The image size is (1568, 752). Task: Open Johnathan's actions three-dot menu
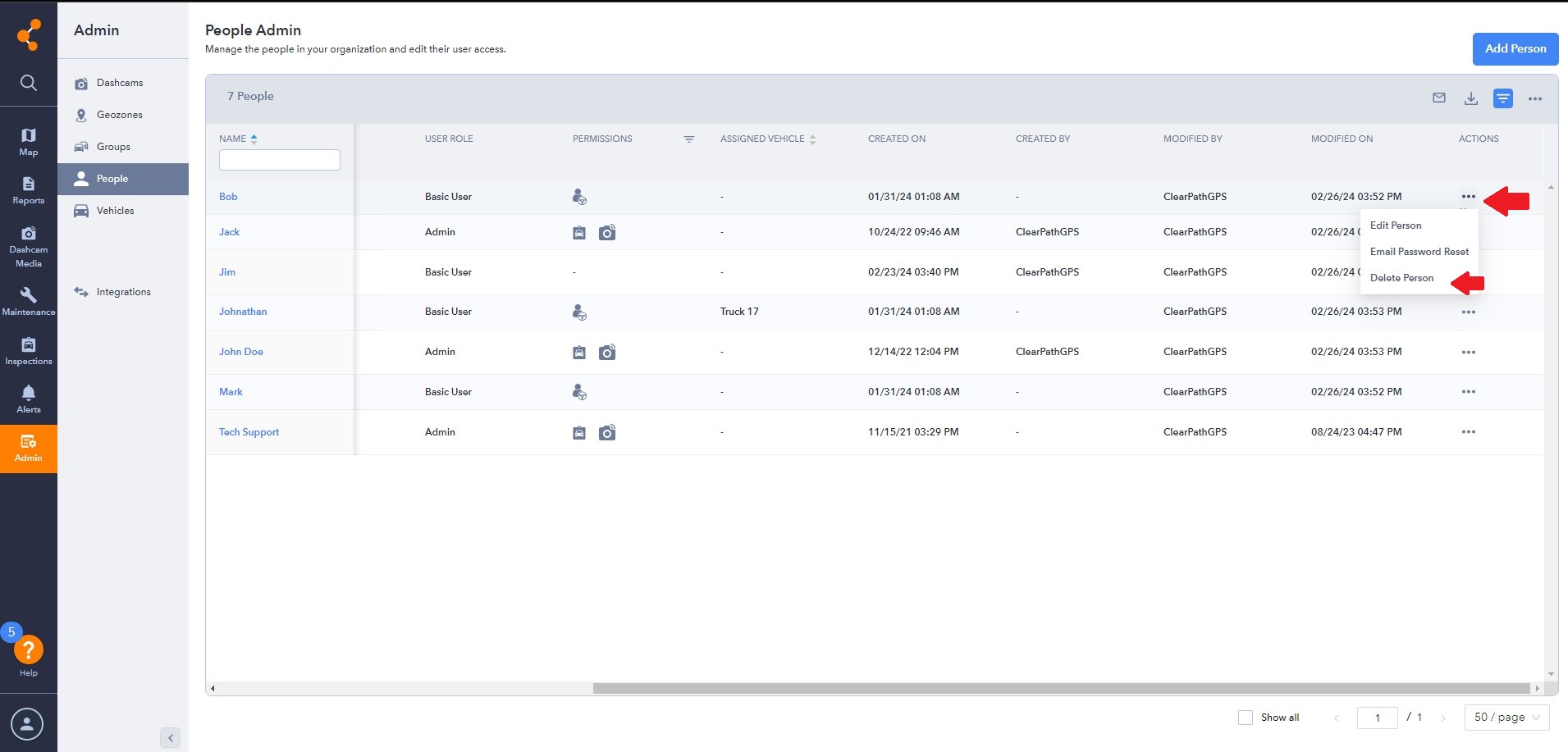[1469, 312]
